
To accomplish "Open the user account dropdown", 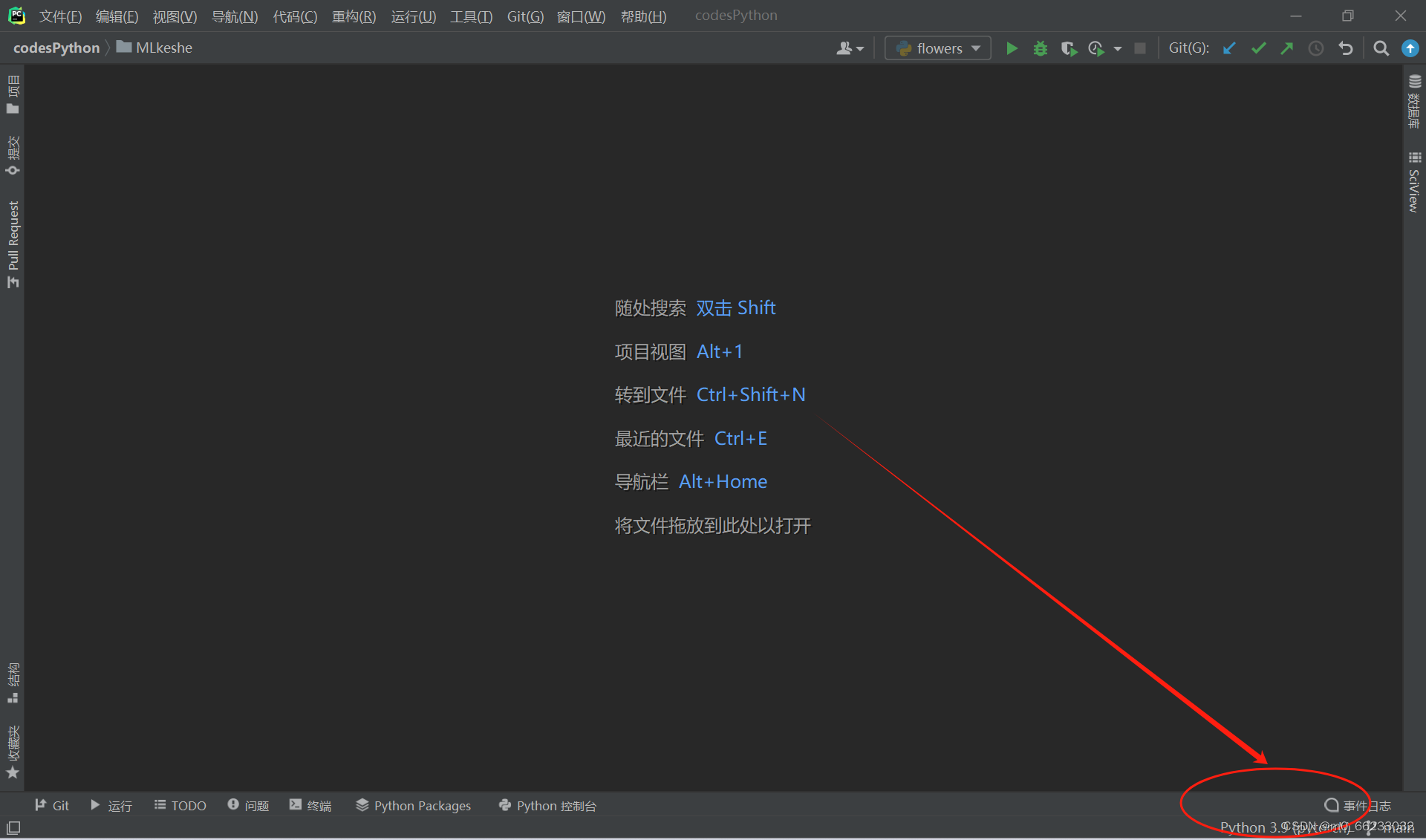I will (849, 48).
